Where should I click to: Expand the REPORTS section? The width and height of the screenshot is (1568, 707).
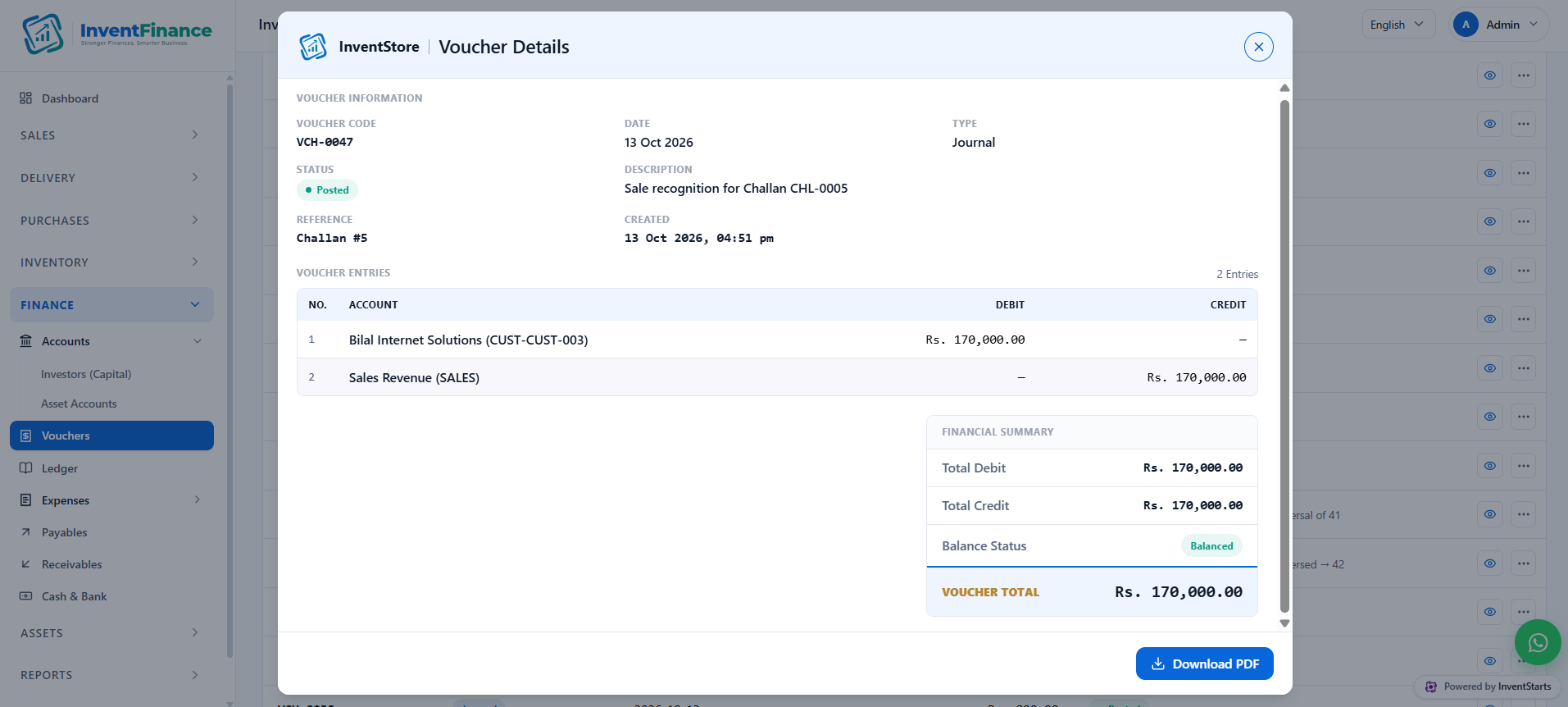coord(111,675)
